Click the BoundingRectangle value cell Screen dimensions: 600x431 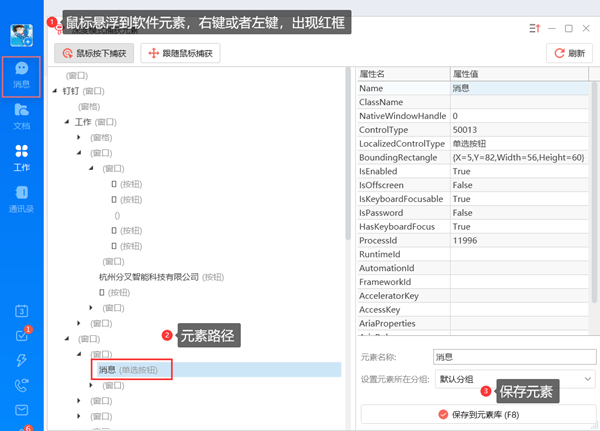pyautogui.click(x=519, y=157)
